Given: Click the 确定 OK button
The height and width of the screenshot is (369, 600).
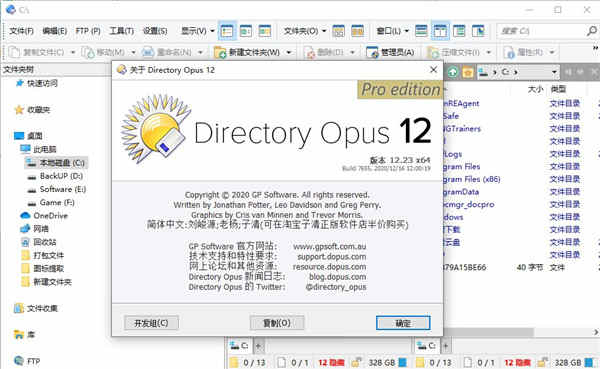Looking at the screenshot, I should point(403,323).
